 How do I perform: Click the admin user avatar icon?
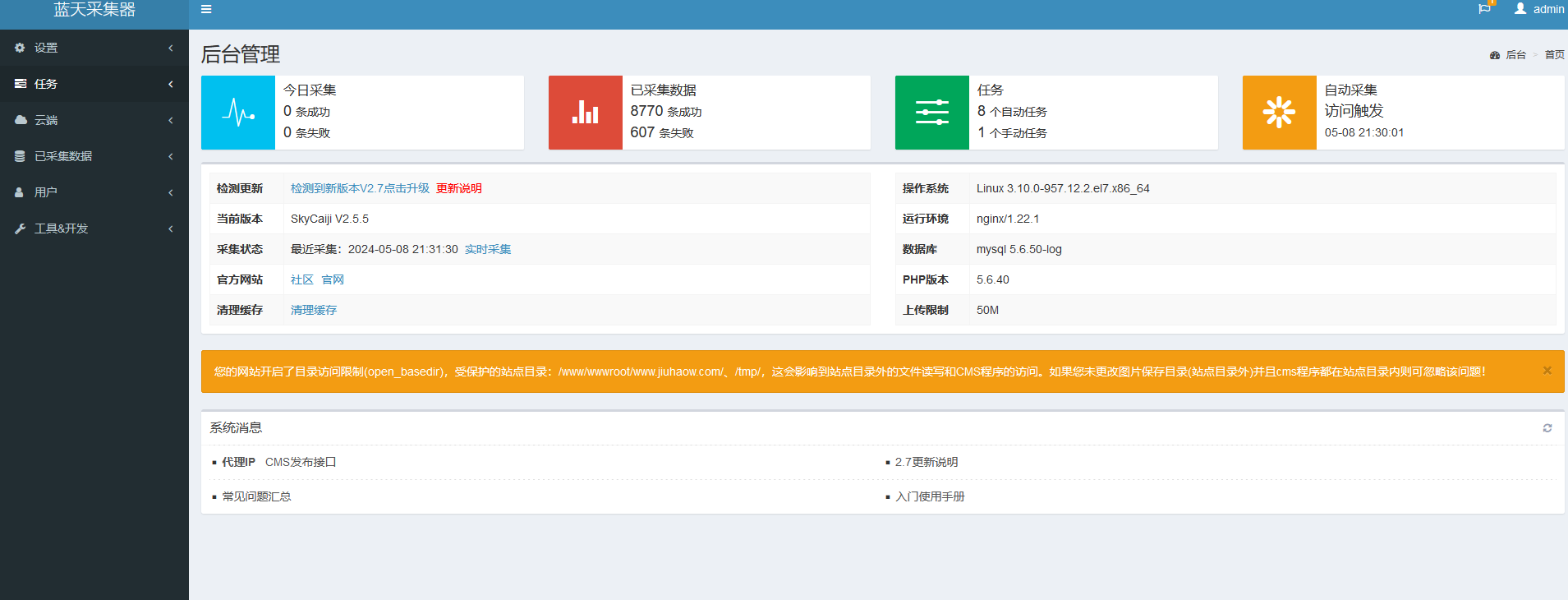(1520, 8)
